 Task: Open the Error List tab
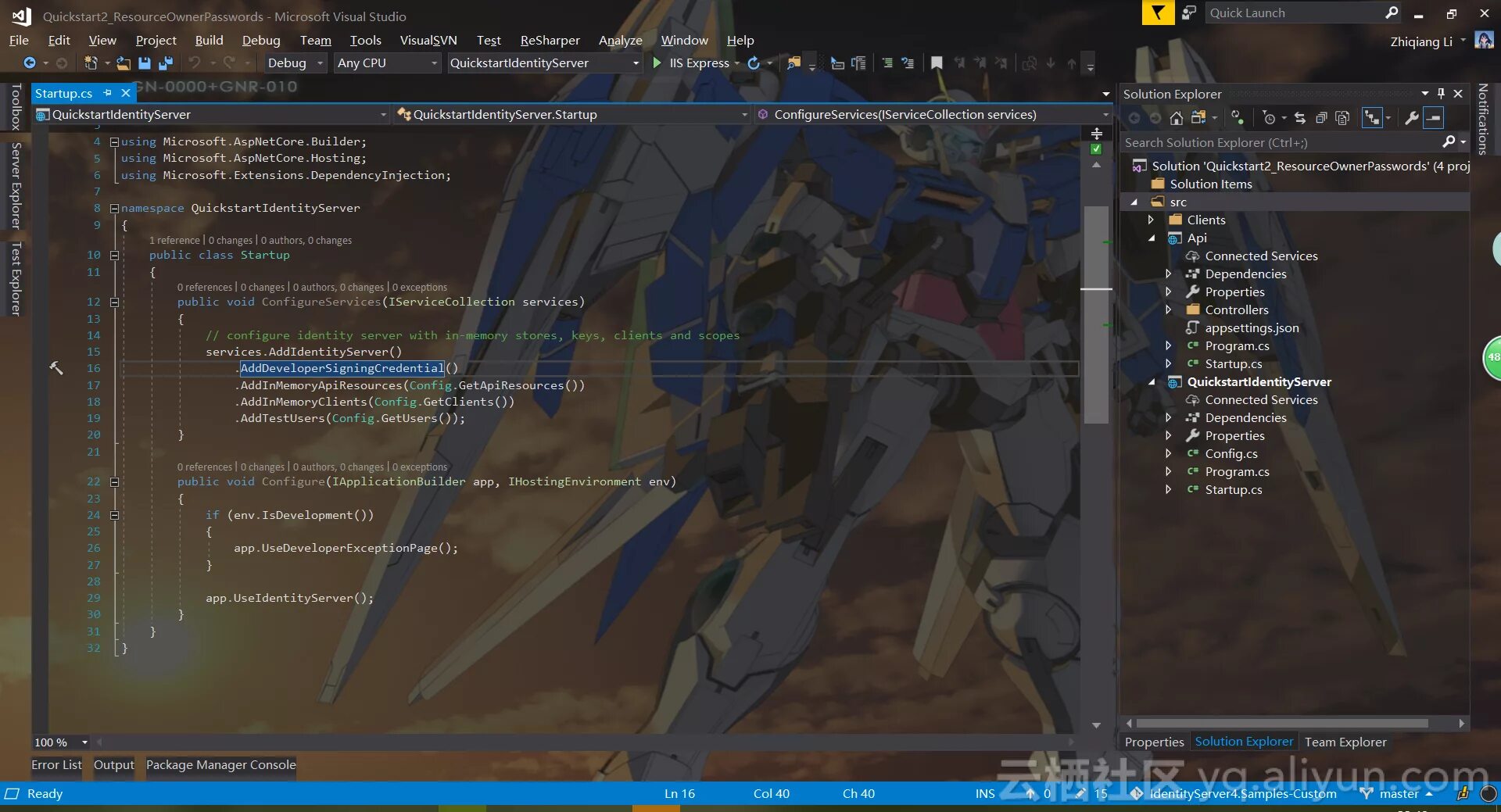(56, 765)
